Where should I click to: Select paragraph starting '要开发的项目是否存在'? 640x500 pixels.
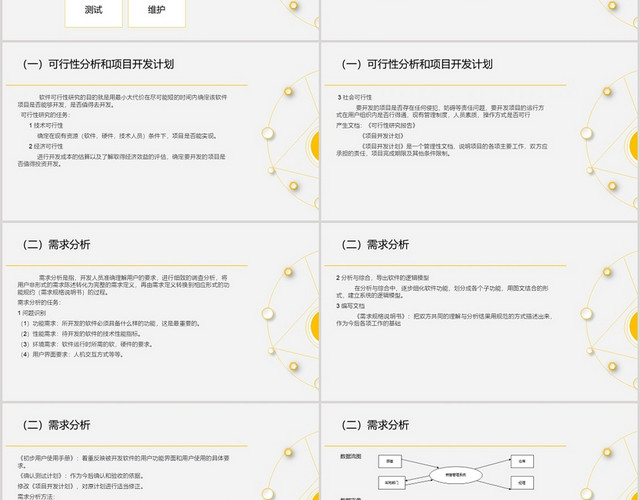[x=440, y=111]
